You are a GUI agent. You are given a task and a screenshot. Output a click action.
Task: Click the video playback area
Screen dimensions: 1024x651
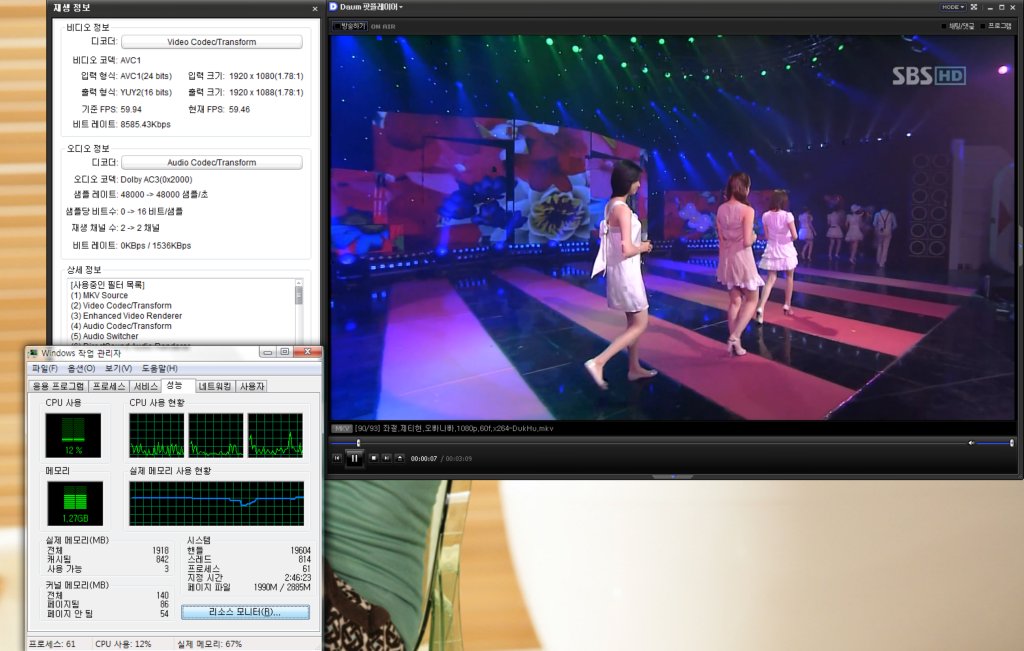click(x=672, y=227)
